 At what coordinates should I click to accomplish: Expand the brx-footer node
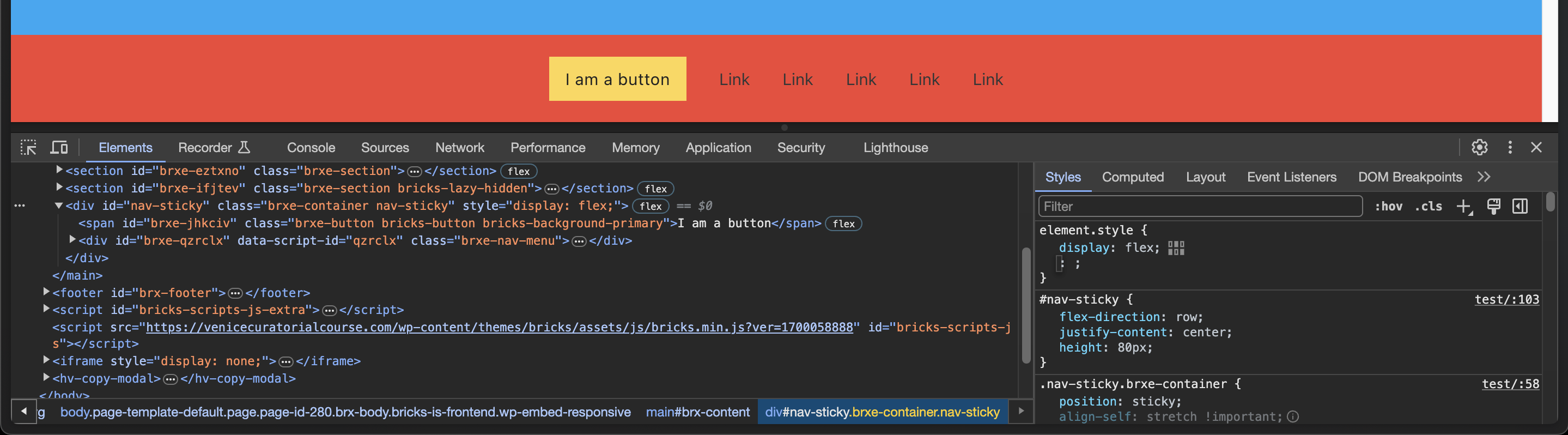(46, 292)
